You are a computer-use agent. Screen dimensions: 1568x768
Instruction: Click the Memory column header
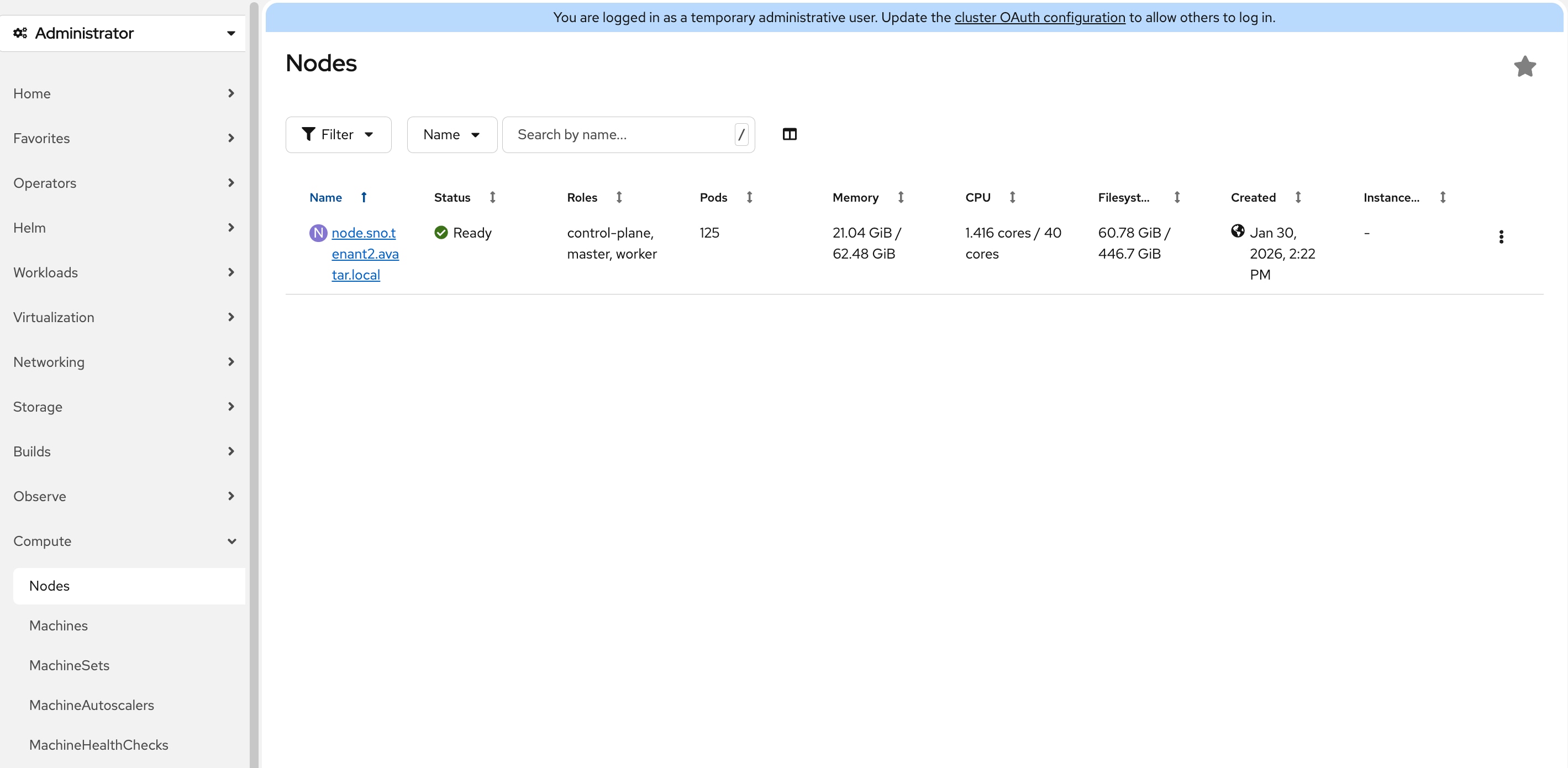pos(855,197)
